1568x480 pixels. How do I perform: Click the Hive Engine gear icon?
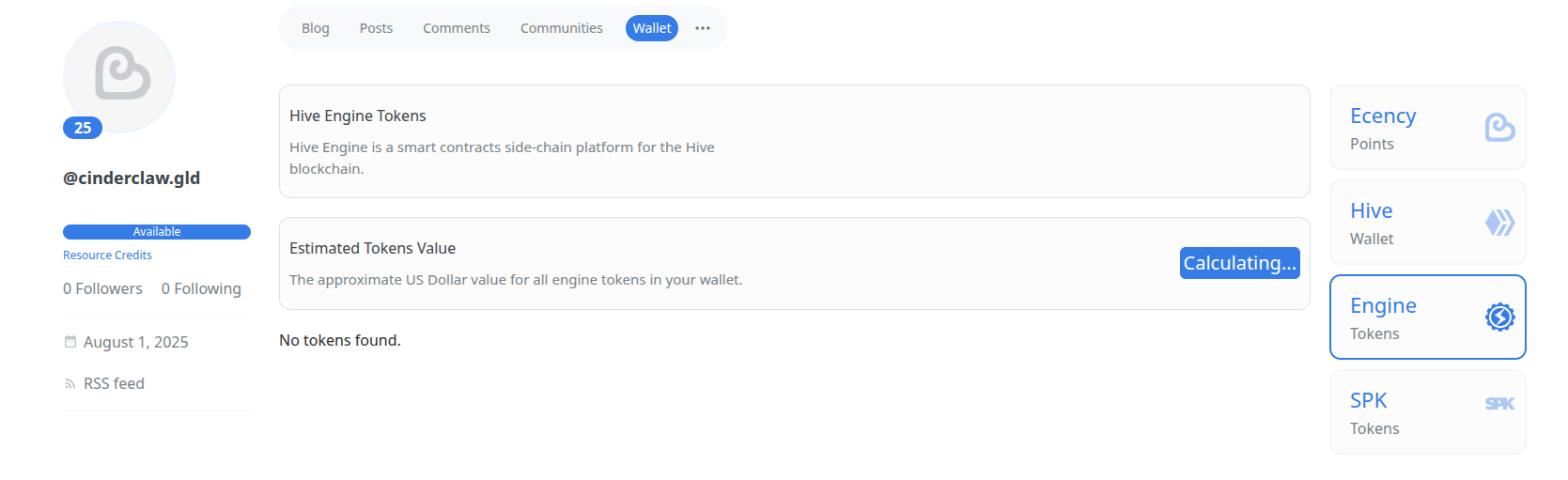[x=1499, y=317]
